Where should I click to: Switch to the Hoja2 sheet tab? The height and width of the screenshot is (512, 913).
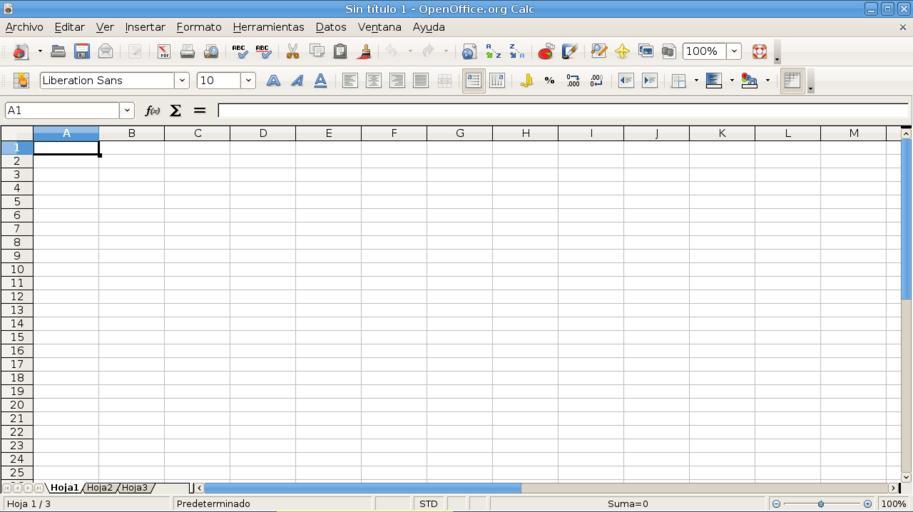tap(100, 488)
